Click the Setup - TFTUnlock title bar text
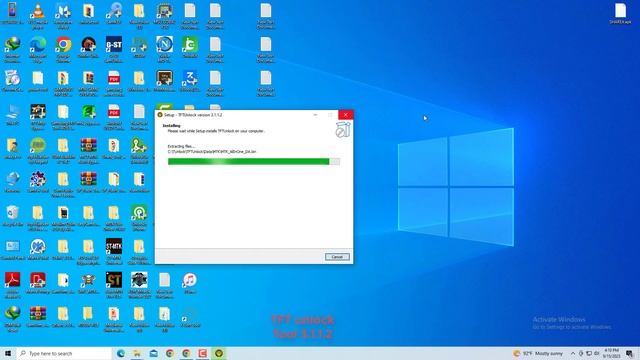 point(193,115)
